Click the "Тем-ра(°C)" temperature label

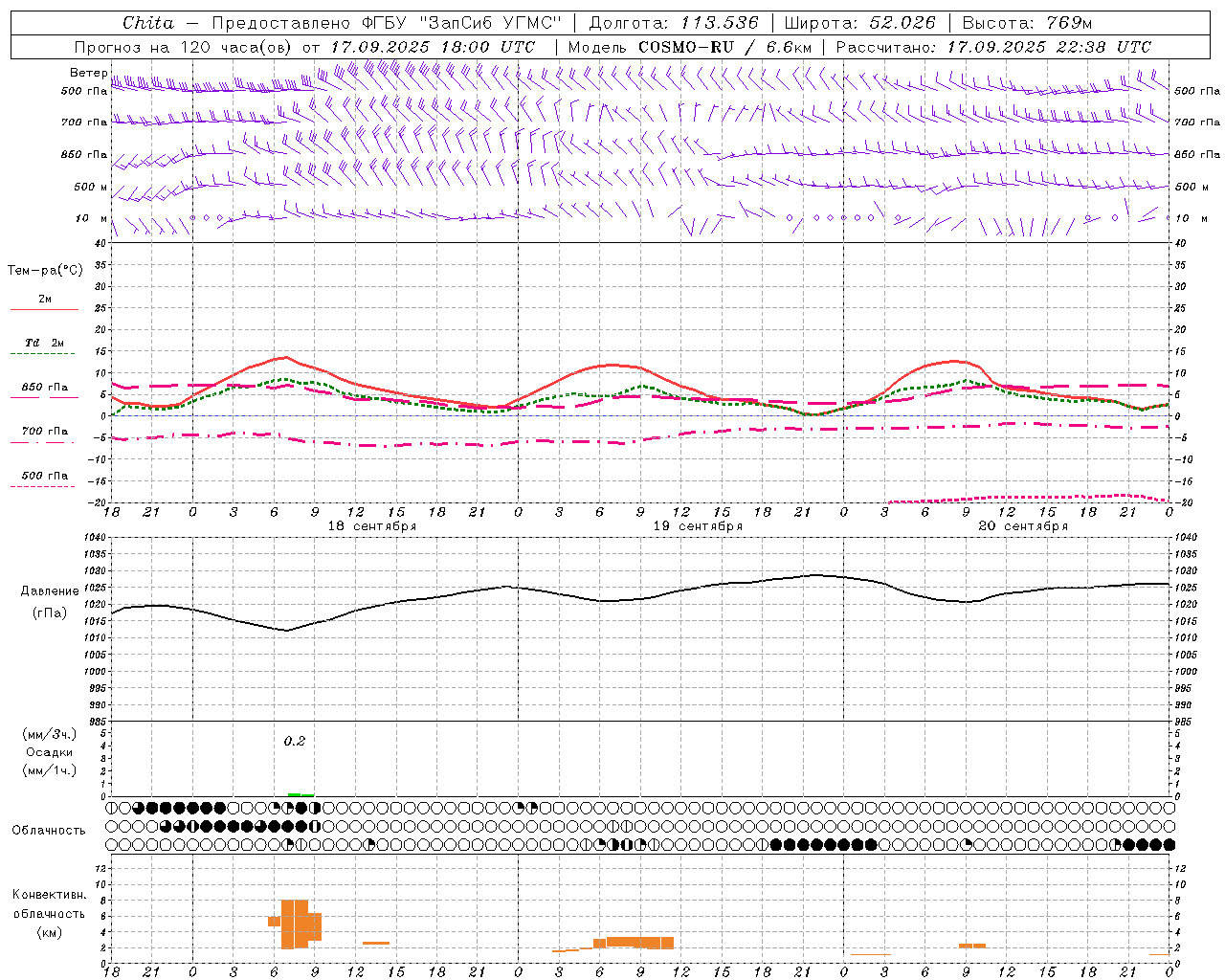point(45,271)
